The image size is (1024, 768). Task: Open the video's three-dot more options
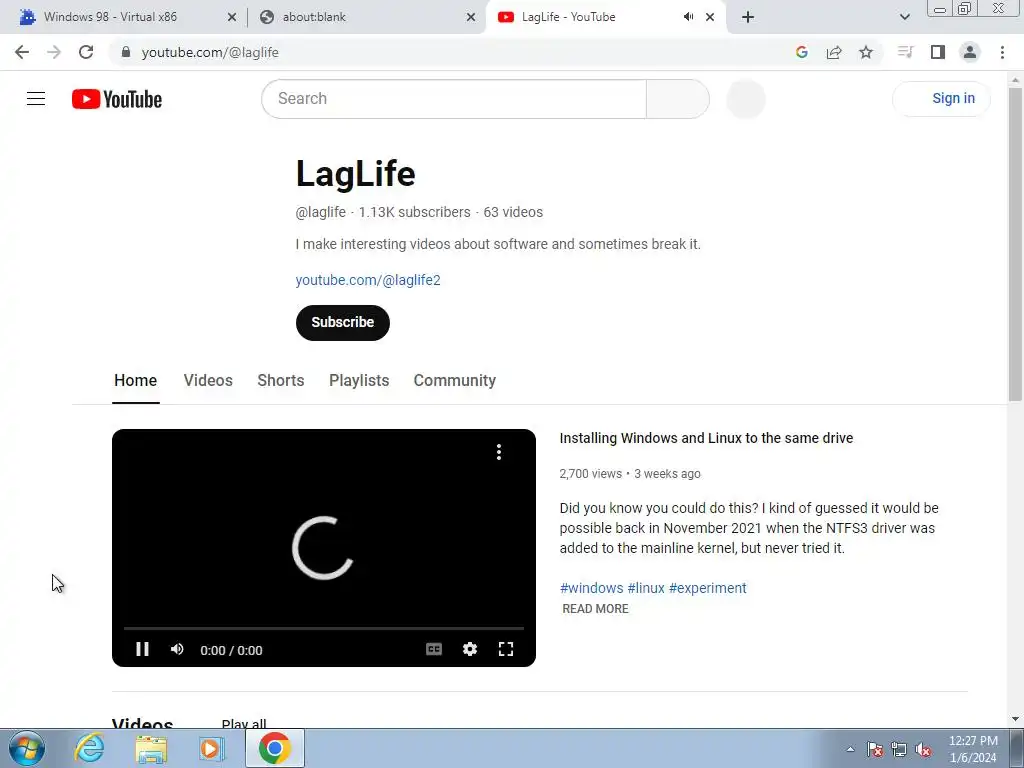(x=499, y=452)
